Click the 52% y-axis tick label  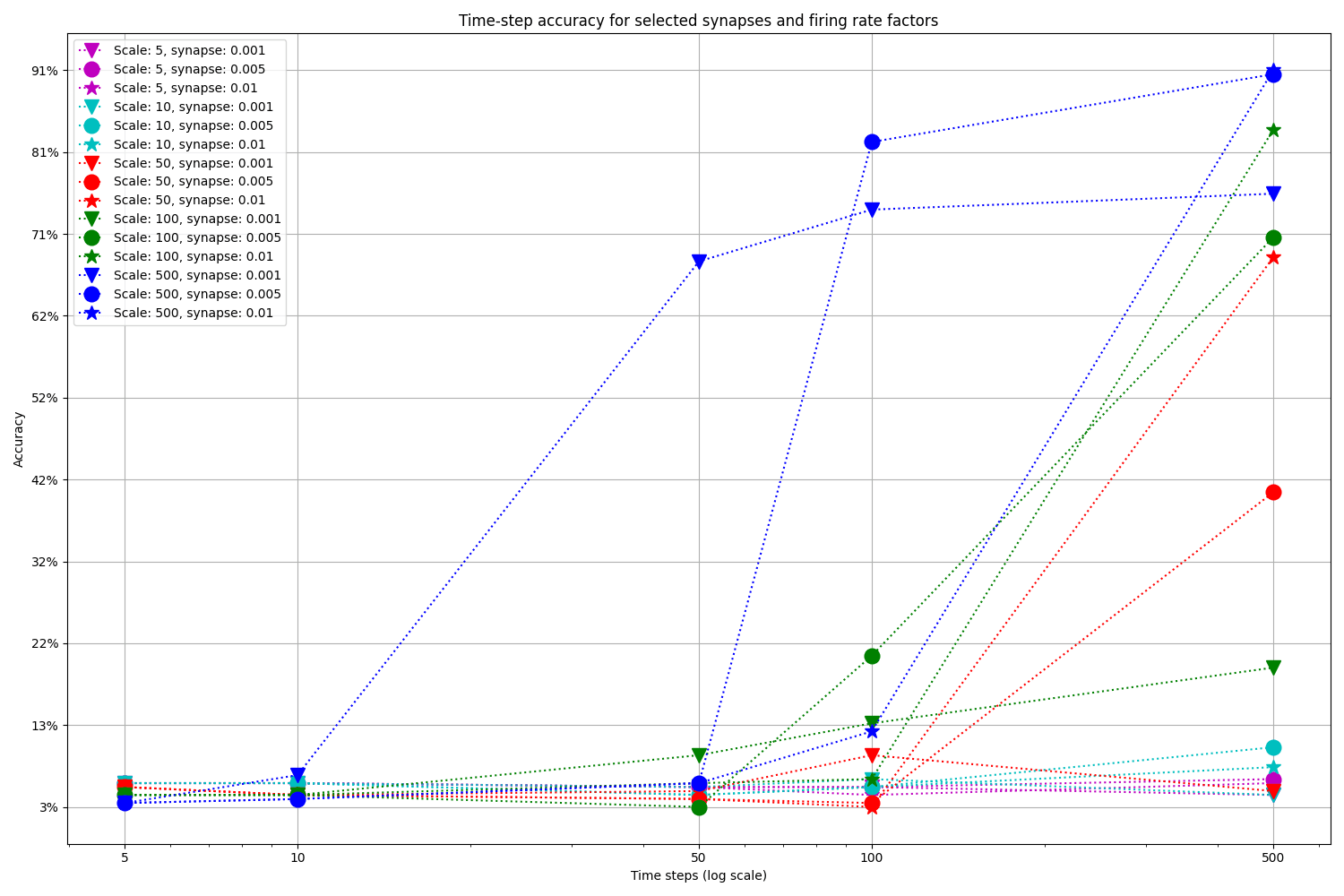click(x=46, y=398)
